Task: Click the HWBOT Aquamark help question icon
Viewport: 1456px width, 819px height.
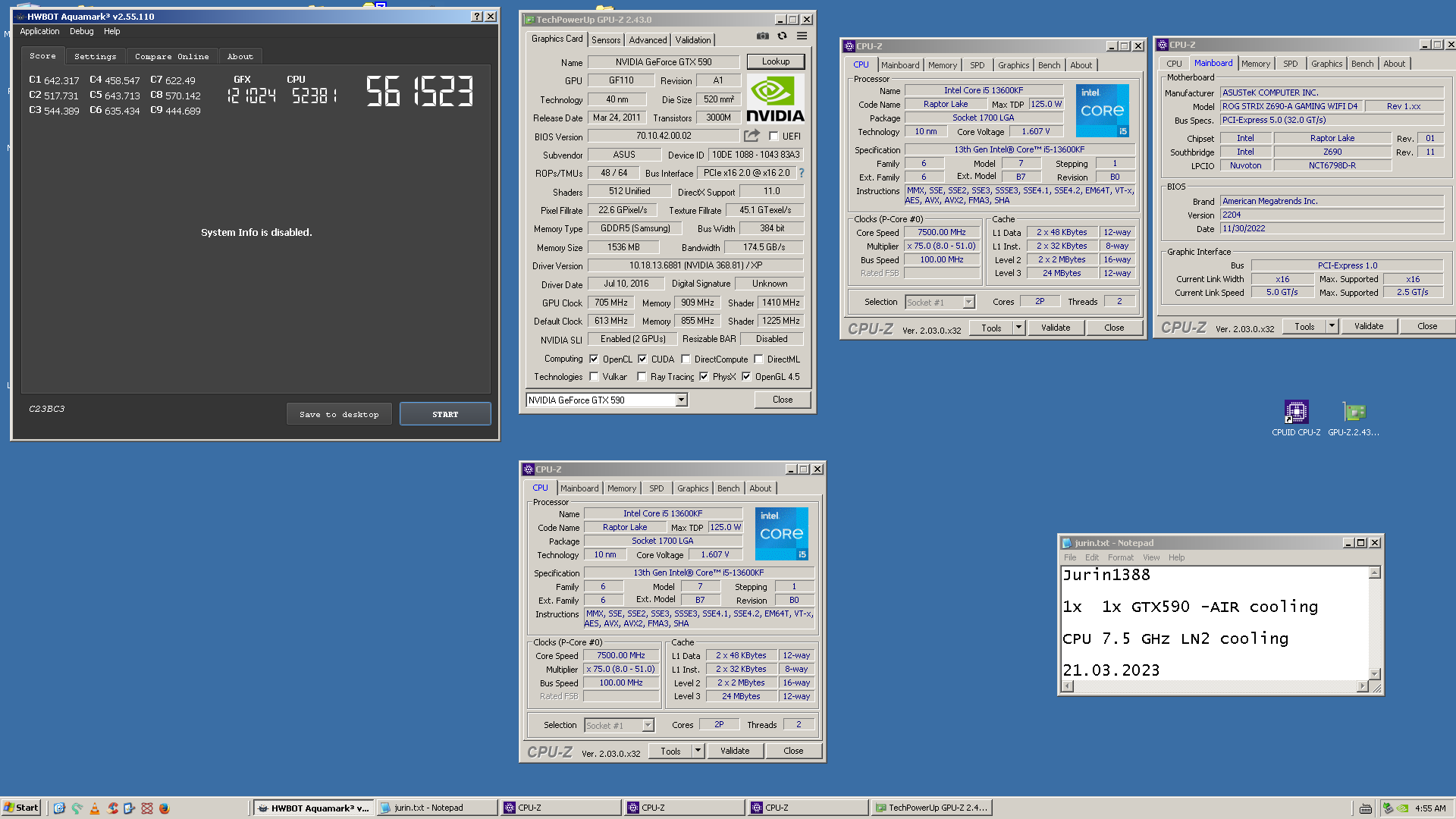Action: 476,16
